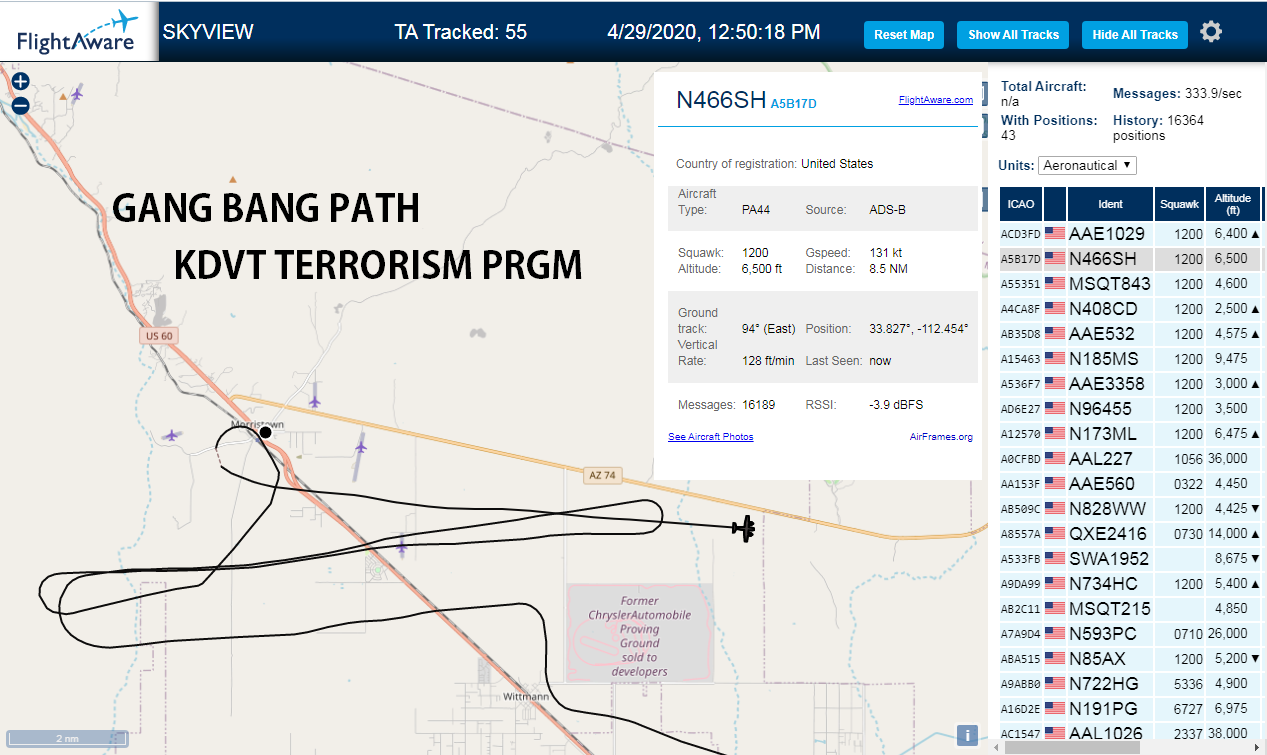Click the flag icon in QXE2416 row
The width and height of the screenshot is (1267, 755).
(x=1055, y=533)
